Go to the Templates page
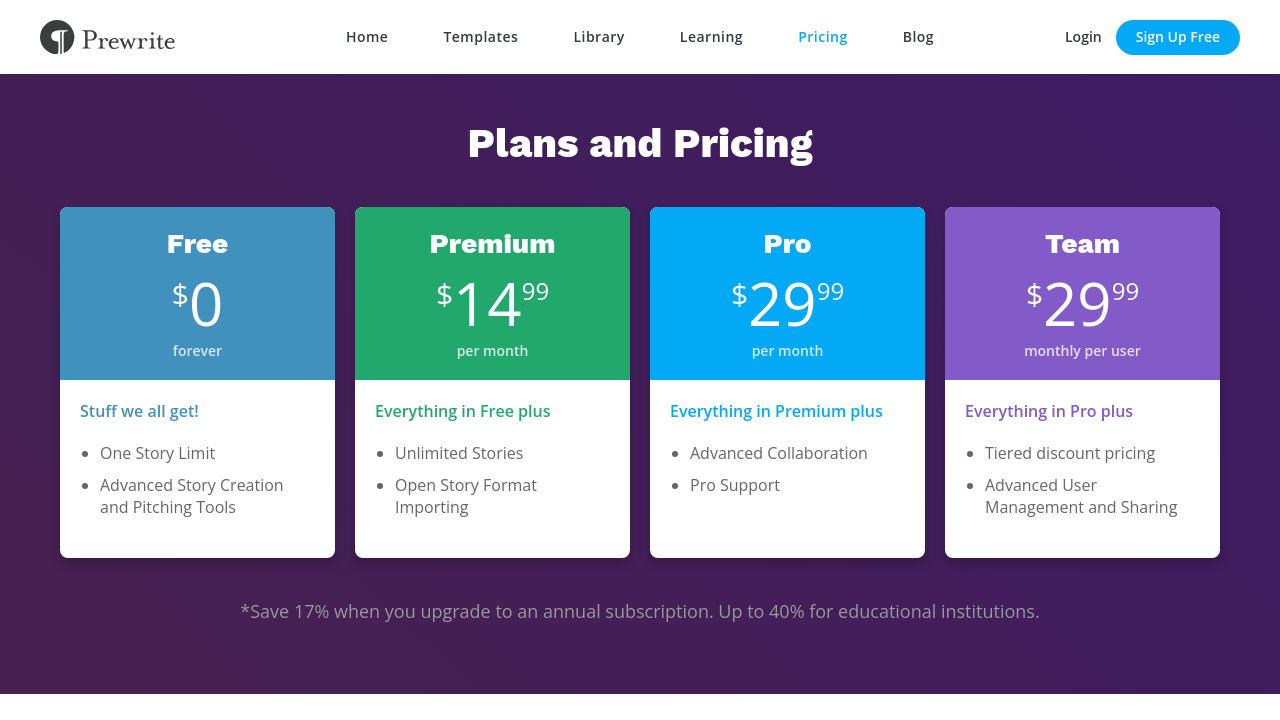This screenshot has height=720, width=1280. [481, 37]
